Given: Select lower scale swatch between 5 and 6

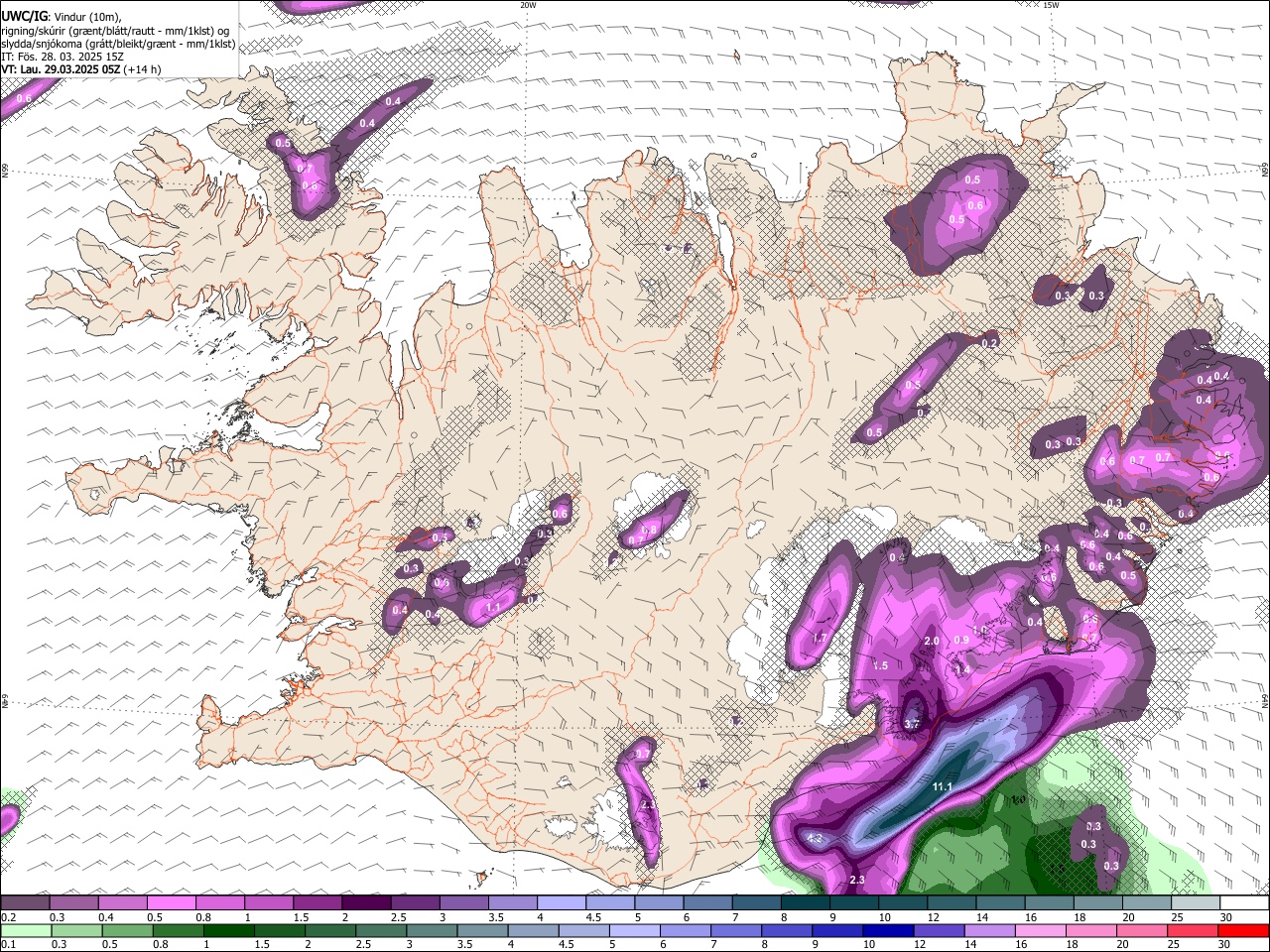Looking at the screenshot, I should click(x=635, y=930).
